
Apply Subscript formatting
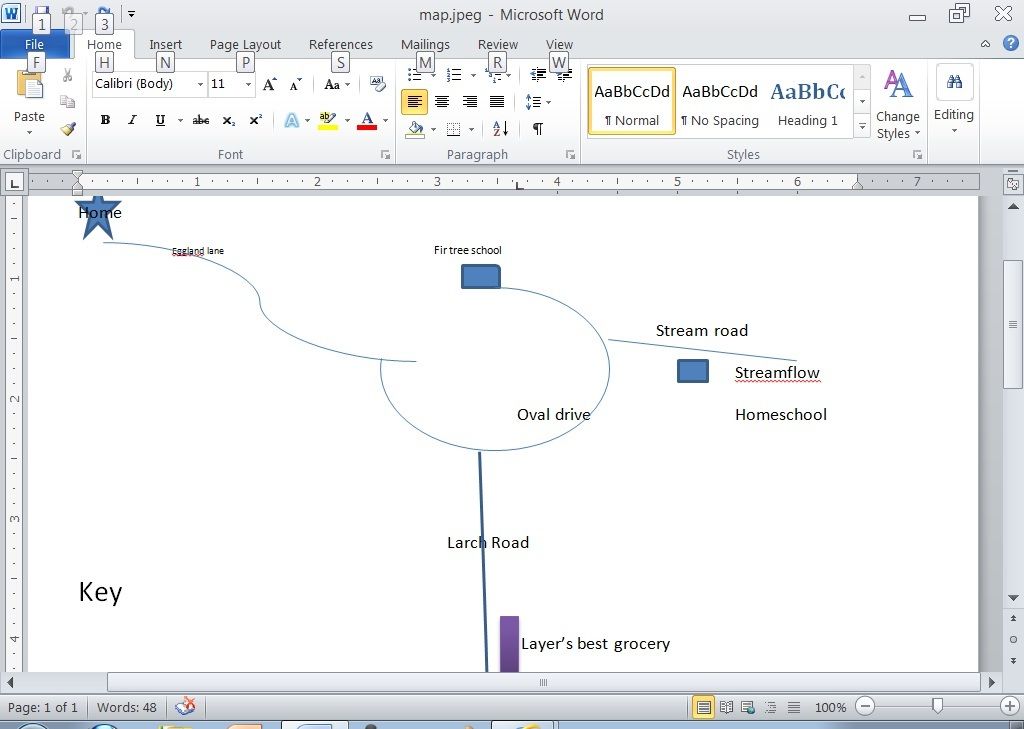(x=229, y=120)
